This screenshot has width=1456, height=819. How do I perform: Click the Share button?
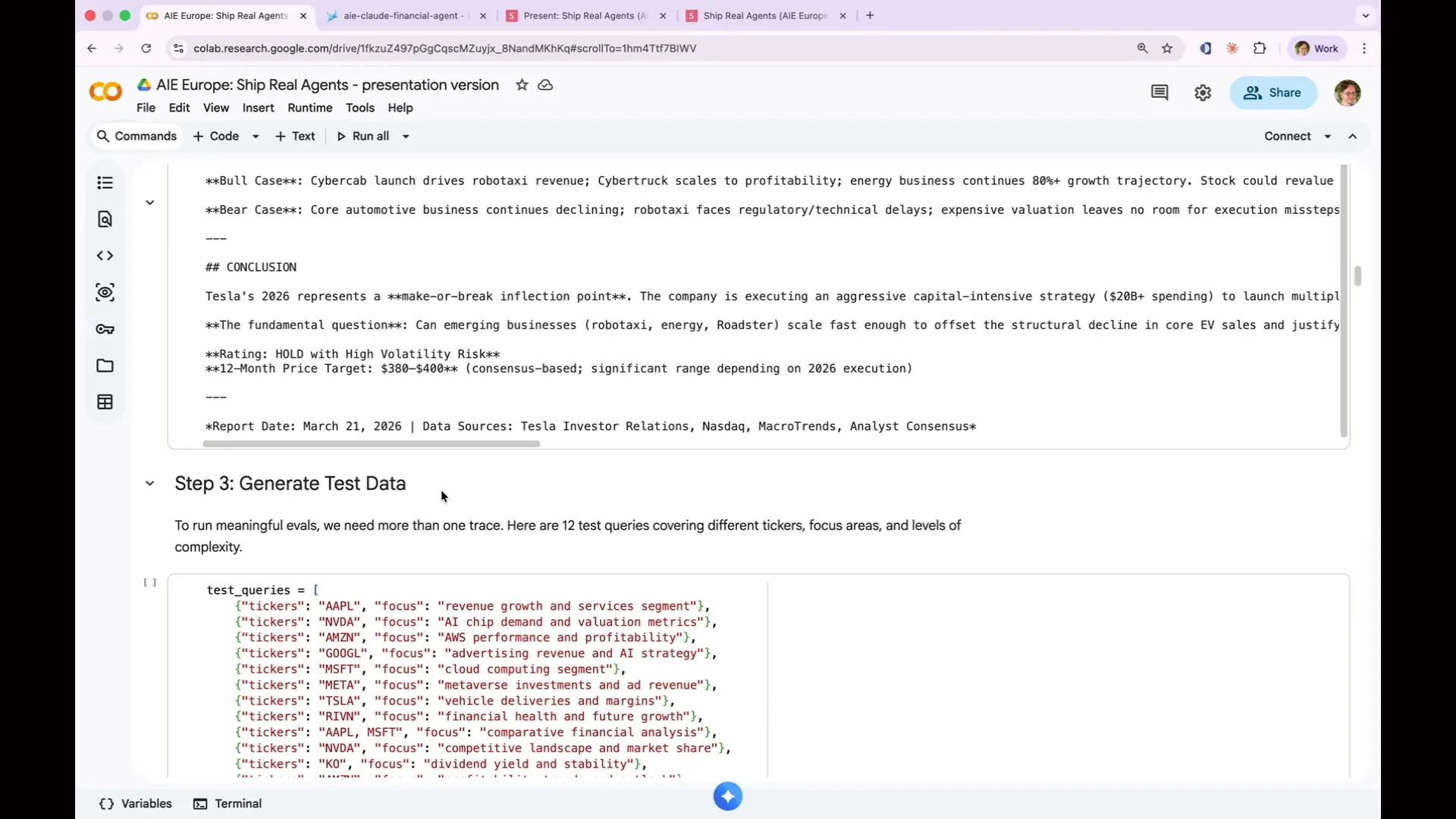pos(1273,93)
